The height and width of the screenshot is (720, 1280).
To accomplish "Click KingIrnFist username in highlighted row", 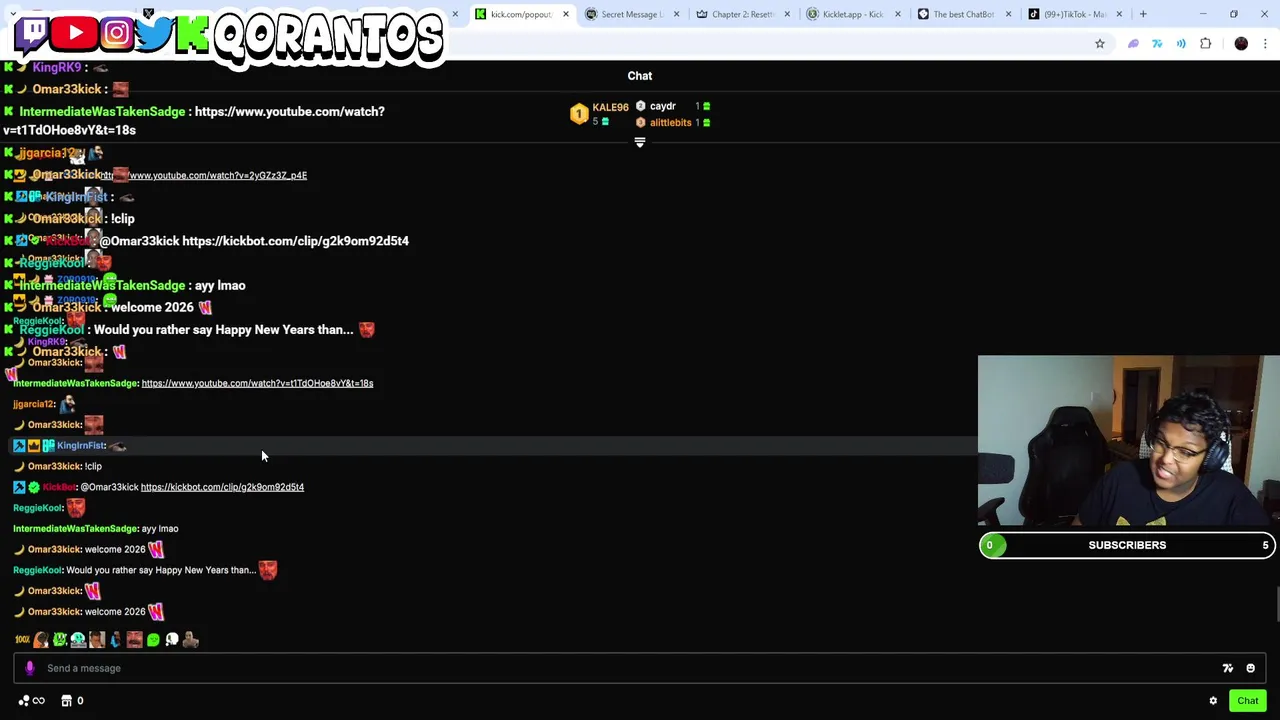I will tap(81, 446).
